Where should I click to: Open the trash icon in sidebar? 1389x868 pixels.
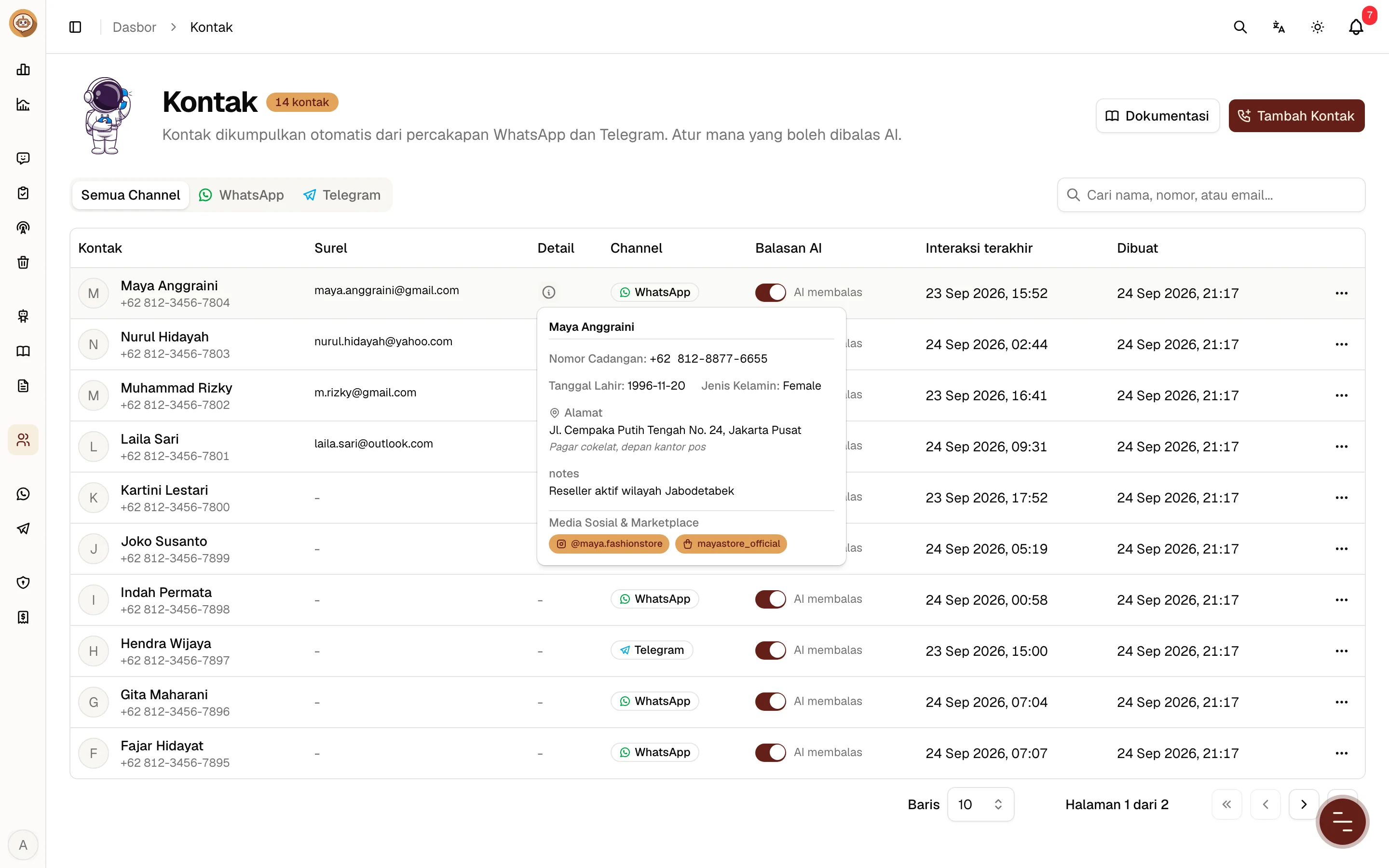tap(23, 262)
